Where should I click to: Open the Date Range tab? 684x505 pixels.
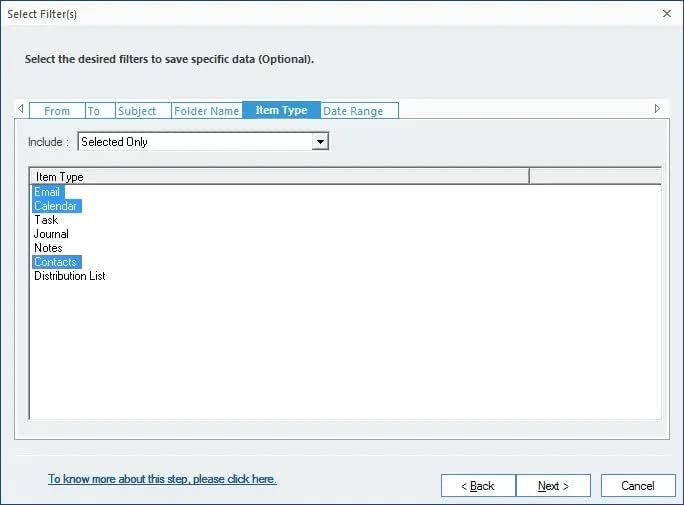359,111
